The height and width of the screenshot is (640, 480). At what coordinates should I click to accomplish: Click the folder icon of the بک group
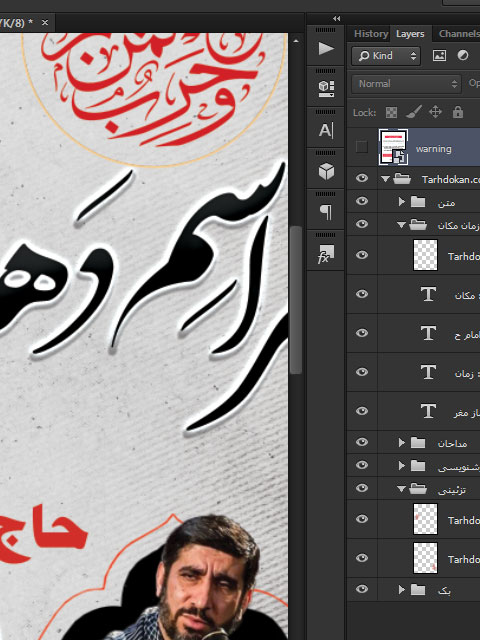[418, 589]
